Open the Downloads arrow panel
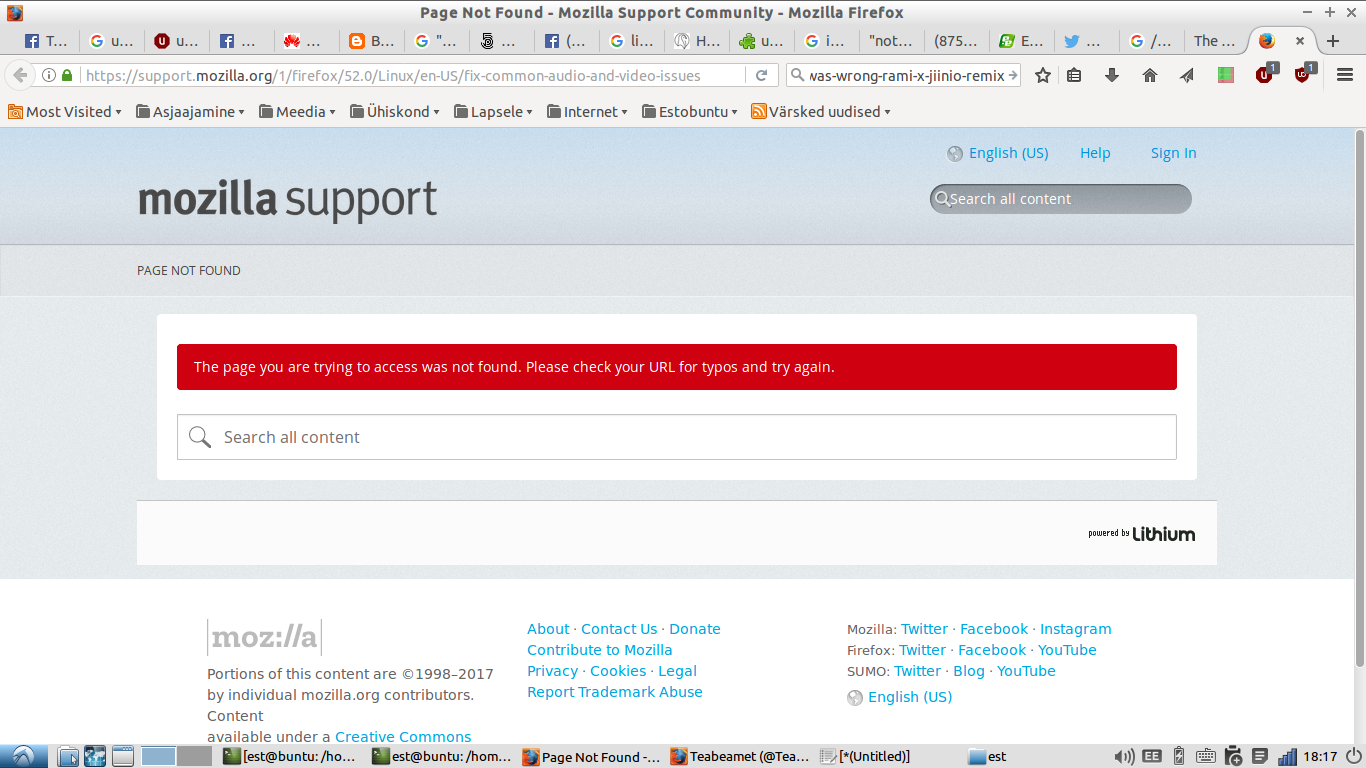Image resolution: width=1366 pixels, height=768 pixels. 1112,75
